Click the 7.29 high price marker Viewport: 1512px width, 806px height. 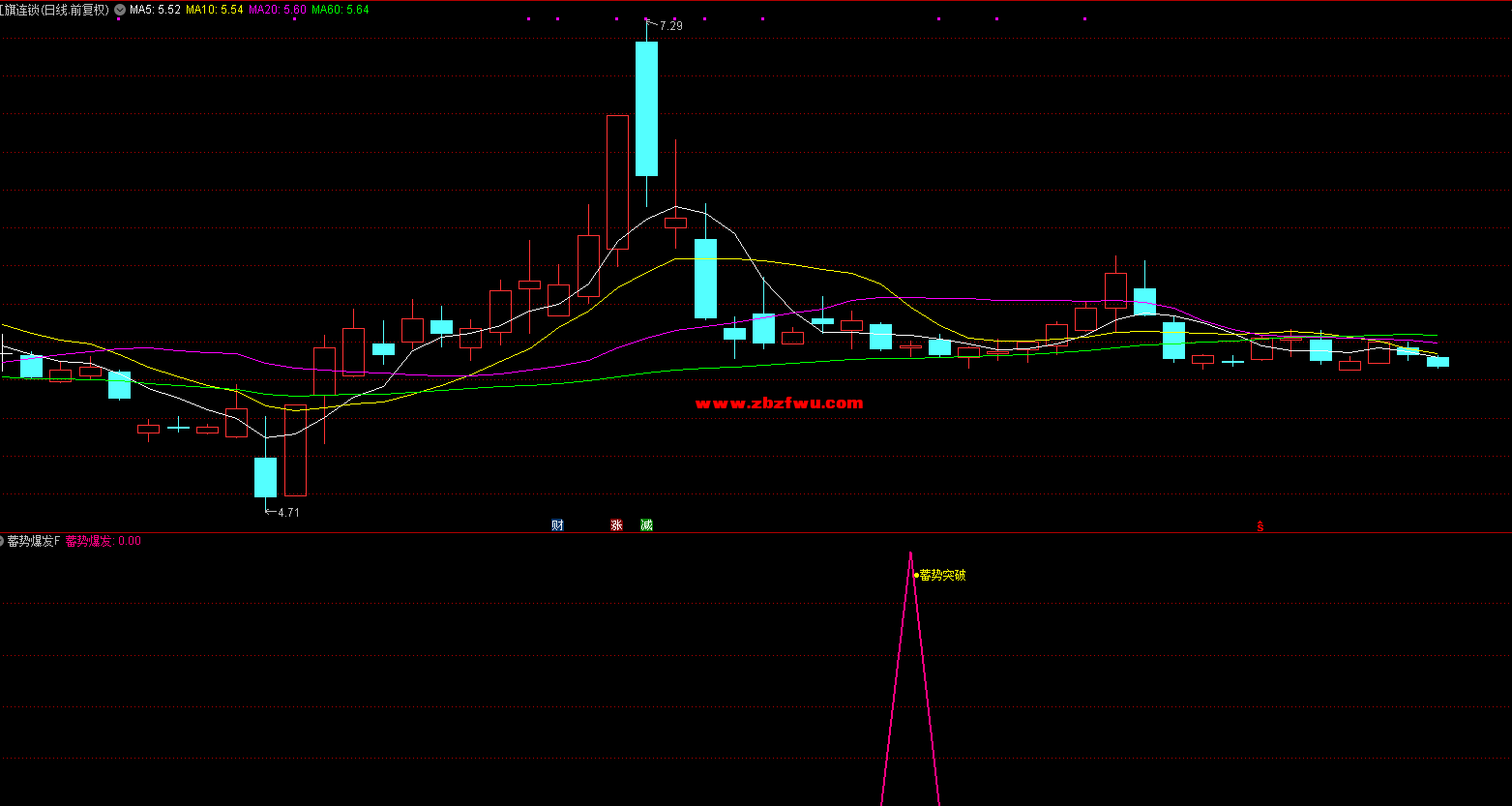click(x=669, y=26)
